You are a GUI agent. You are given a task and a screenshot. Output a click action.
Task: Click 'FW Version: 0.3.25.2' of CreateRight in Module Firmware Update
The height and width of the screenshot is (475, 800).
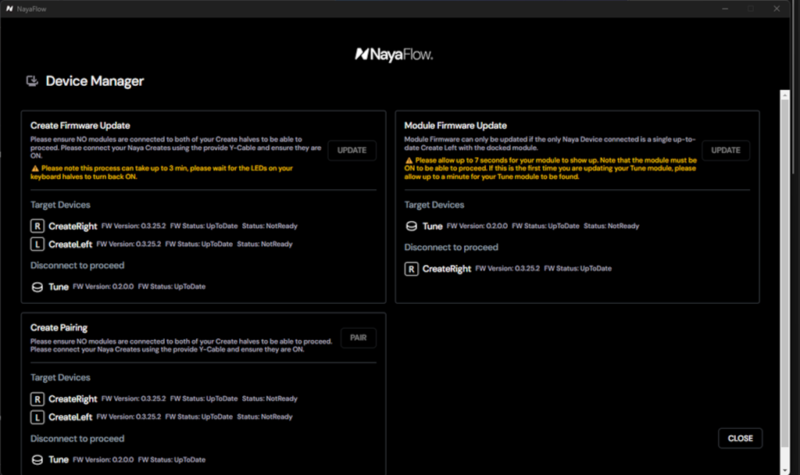(508, 268)
